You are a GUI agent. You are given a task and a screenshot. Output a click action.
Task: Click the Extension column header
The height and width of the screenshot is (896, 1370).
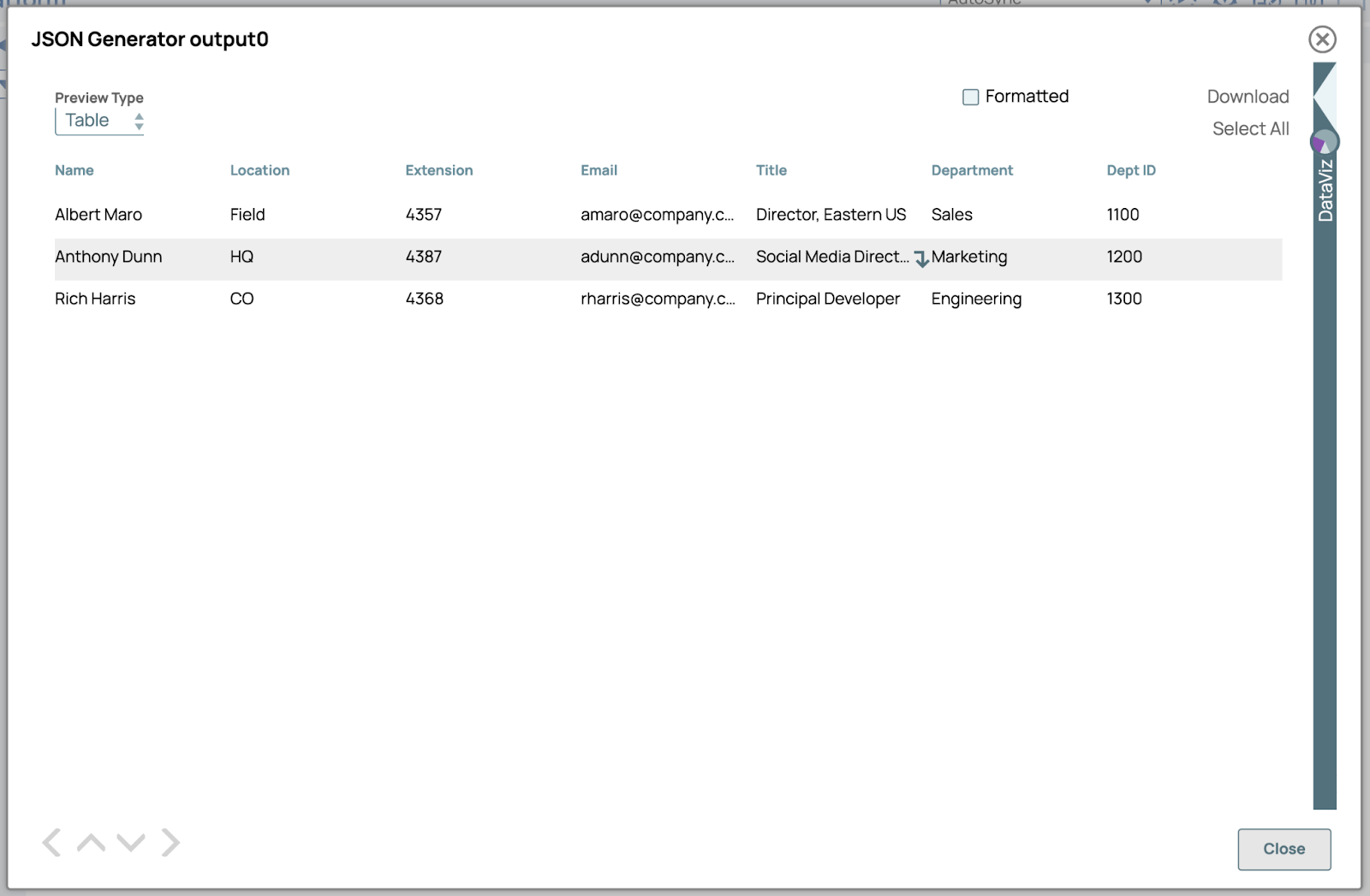pos(438,170)
